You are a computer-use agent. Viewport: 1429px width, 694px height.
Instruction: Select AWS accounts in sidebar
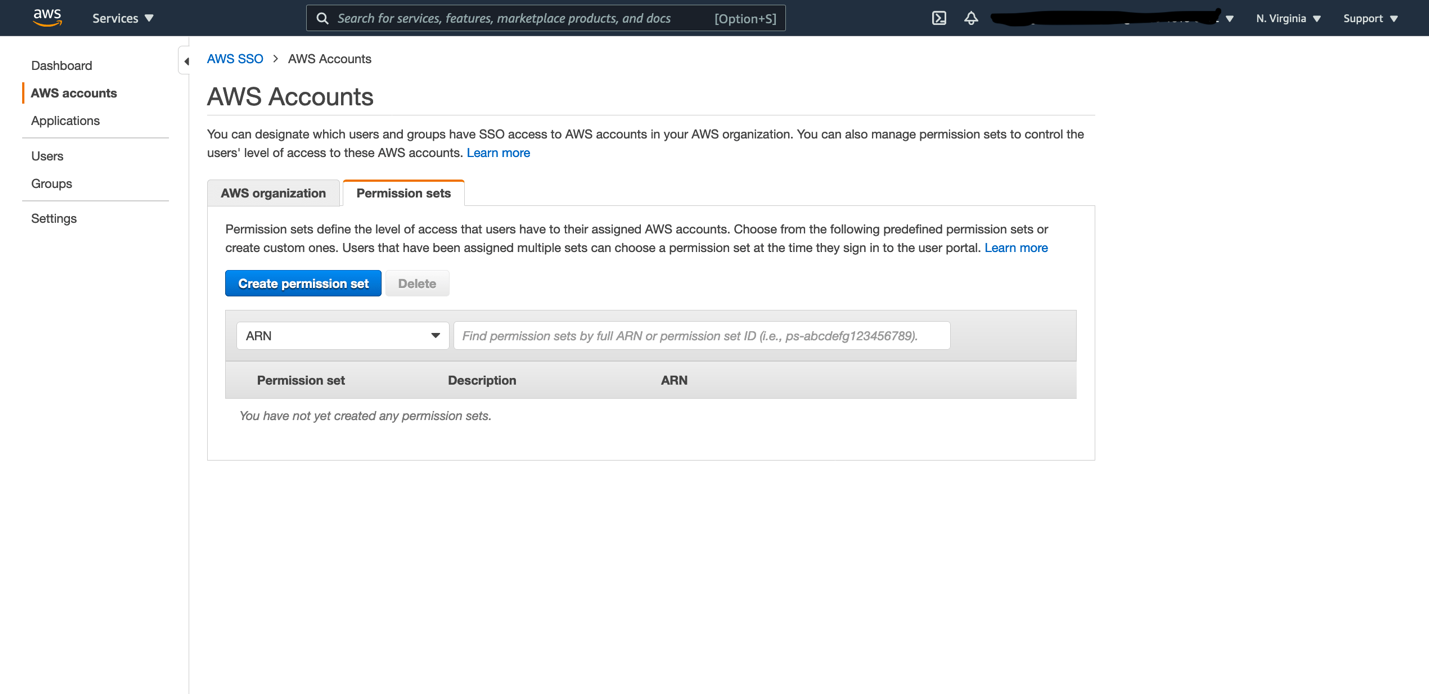[x=74, y=93]
